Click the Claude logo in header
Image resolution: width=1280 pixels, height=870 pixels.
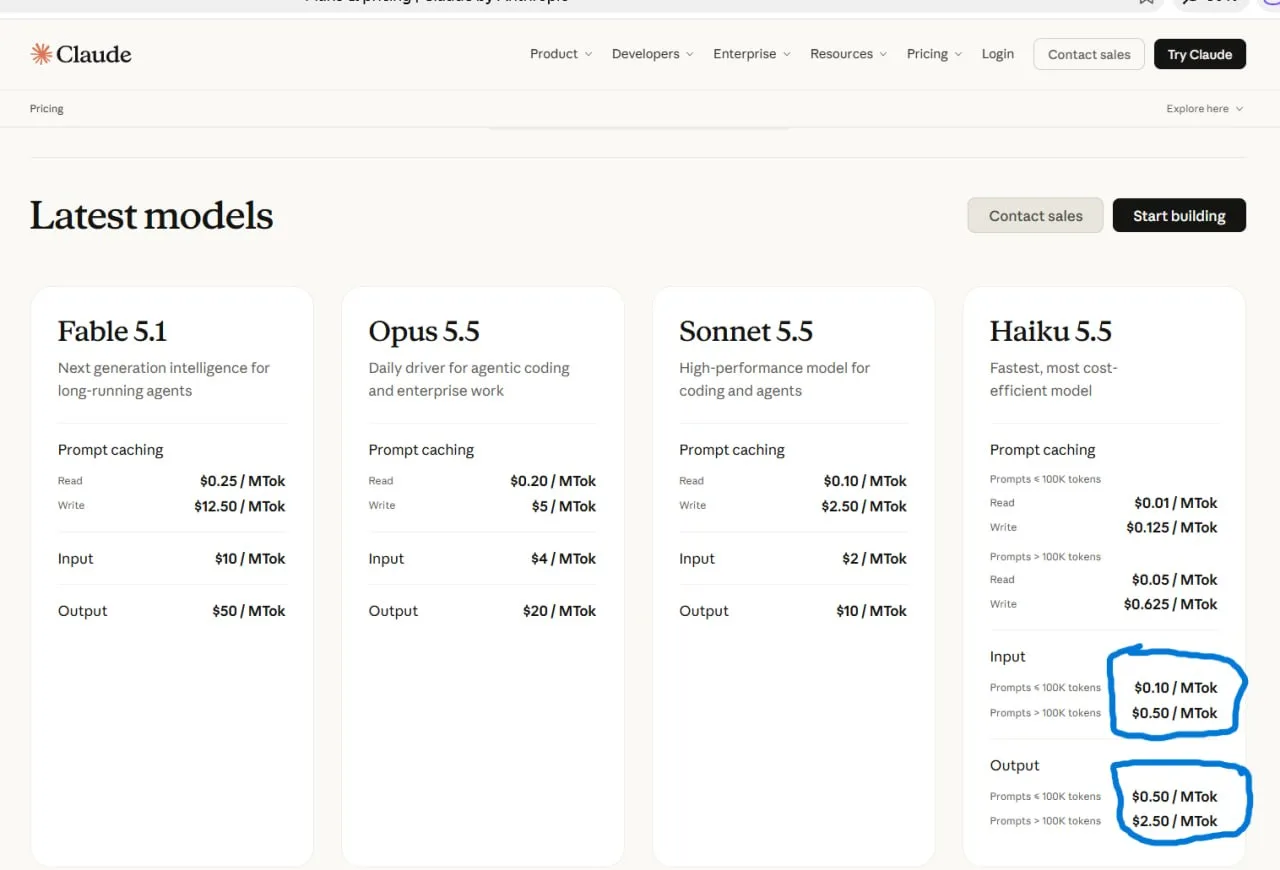point(81,54)
